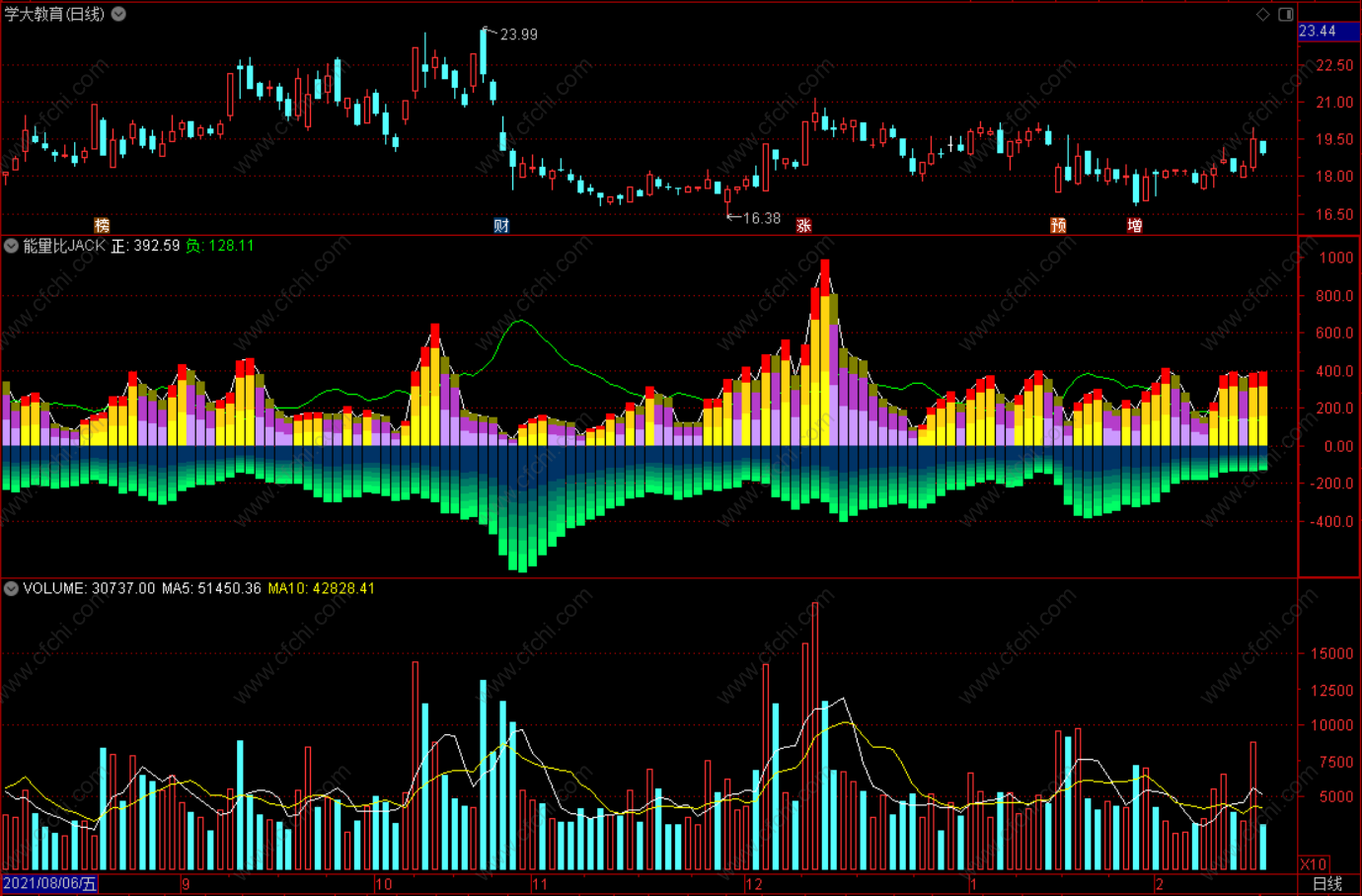
Task: Open the dropdown beside 学大教育(日线) title
Action: click(118, 14)
